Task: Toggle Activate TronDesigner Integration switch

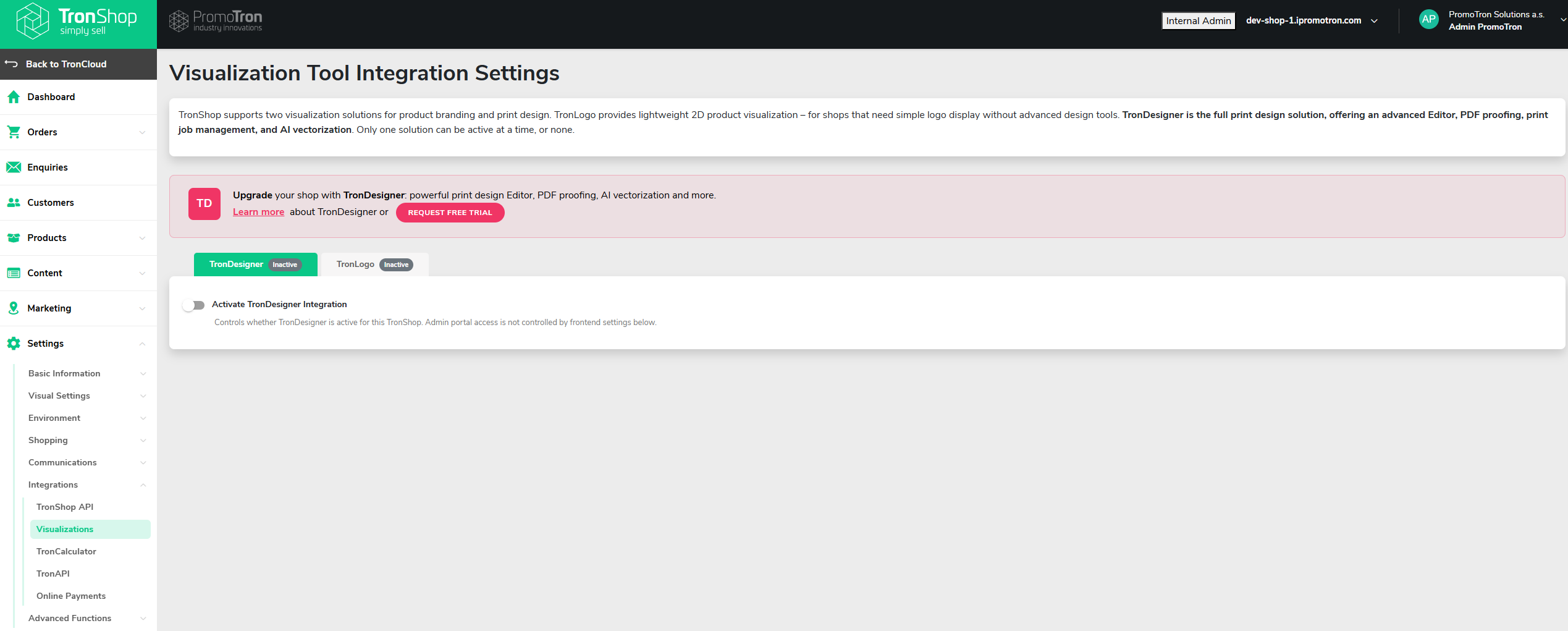Action: point(193,305)
